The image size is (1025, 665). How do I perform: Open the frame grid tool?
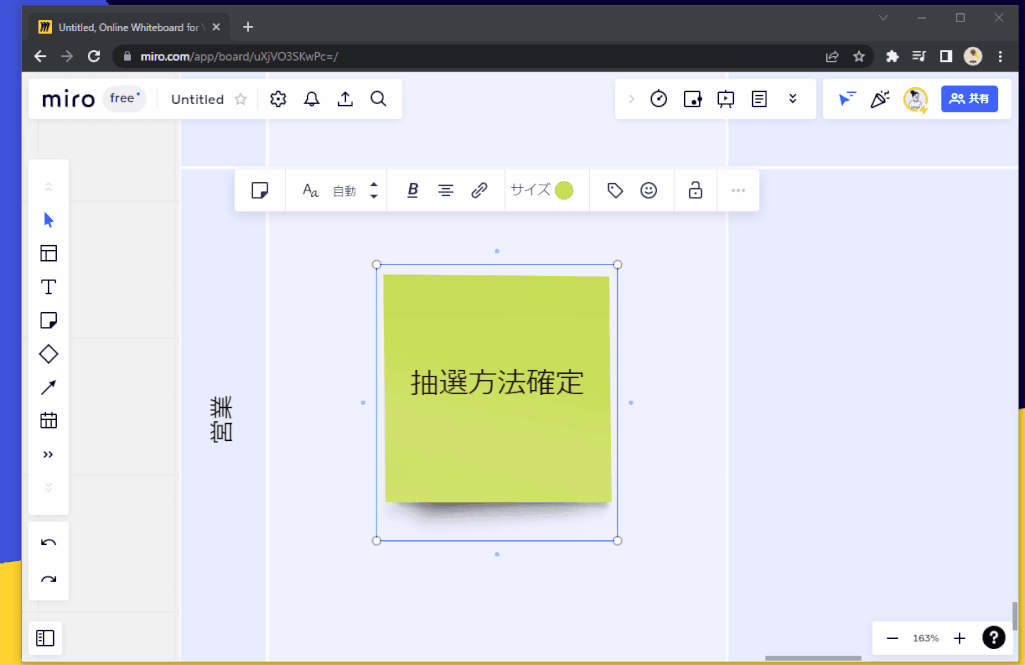pyautogui.click(x=48, y=420)
